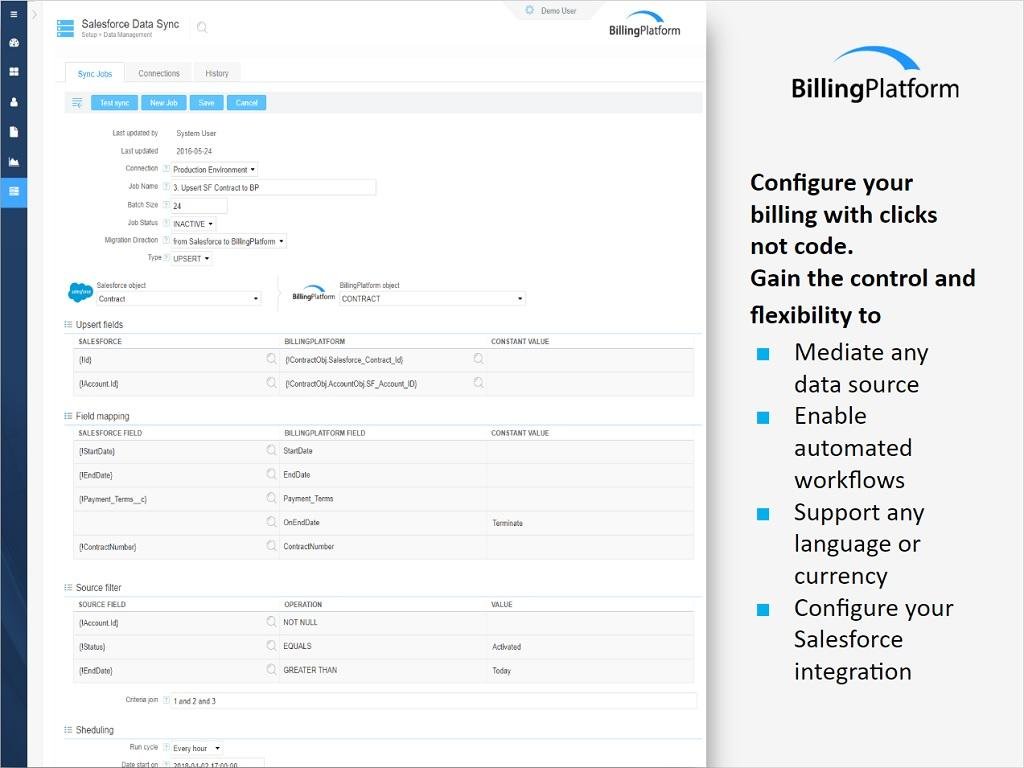Viewport: 1024px width, 768px height.
Task: Click the gear icon beside Demo User
Action: pyautogui.click(x=530, y=10)
